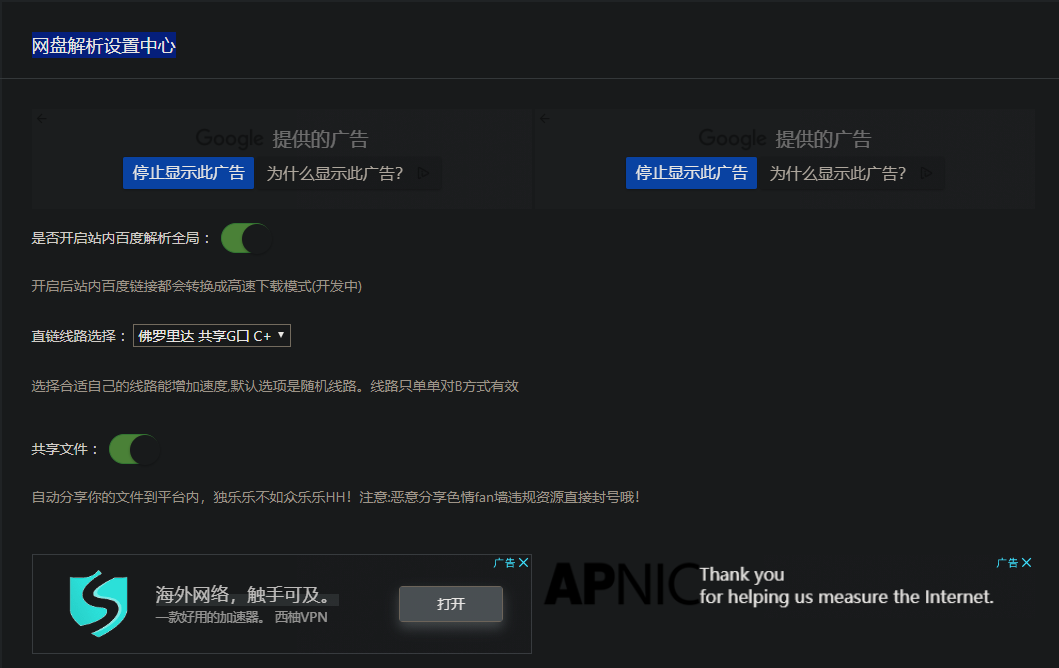1059x668 pixels.
Task: Click left 停止显示此广告 button
Action: click(x=188, y=173)
